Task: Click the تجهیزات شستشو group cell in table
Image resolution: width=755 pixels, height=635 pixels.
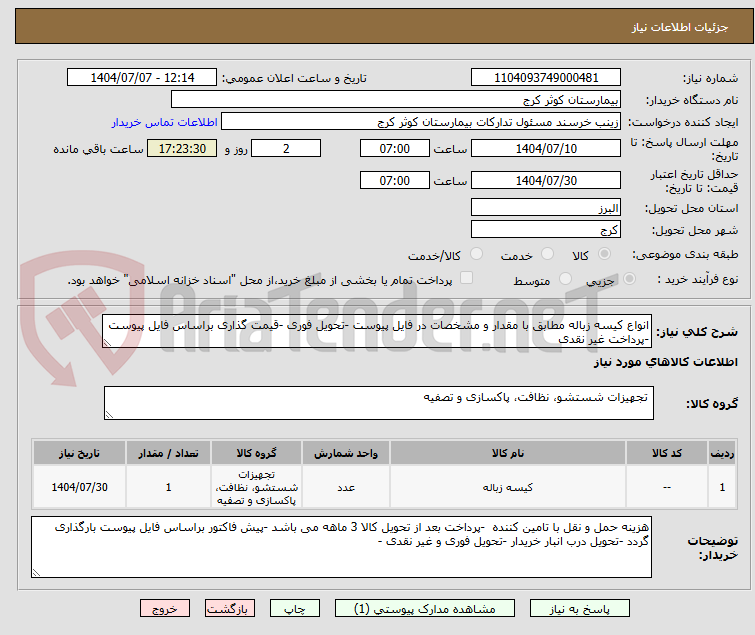Action: tap(256, 487)
